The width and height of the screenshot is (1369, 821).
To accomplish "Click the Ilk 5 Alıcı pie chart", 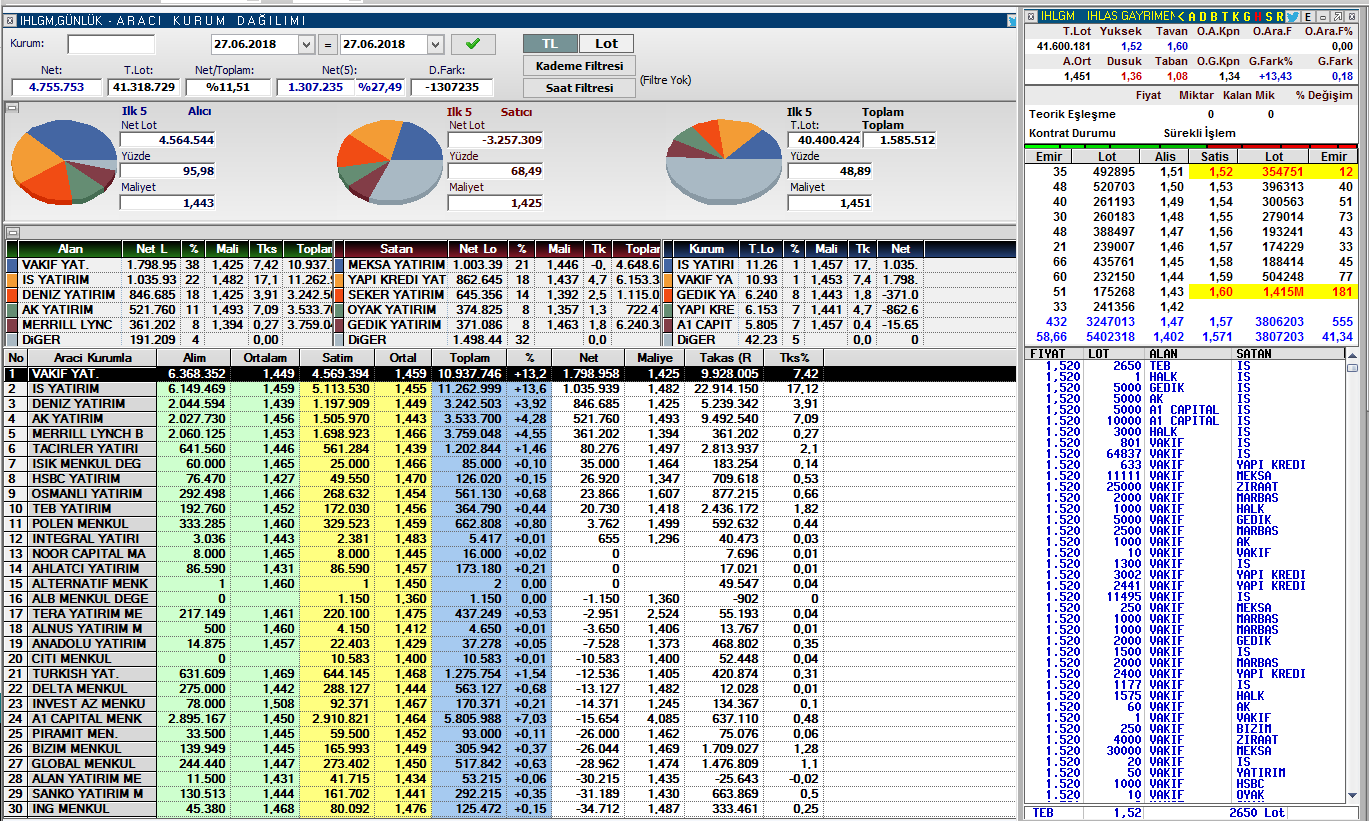I will click(x=62, y=160).
